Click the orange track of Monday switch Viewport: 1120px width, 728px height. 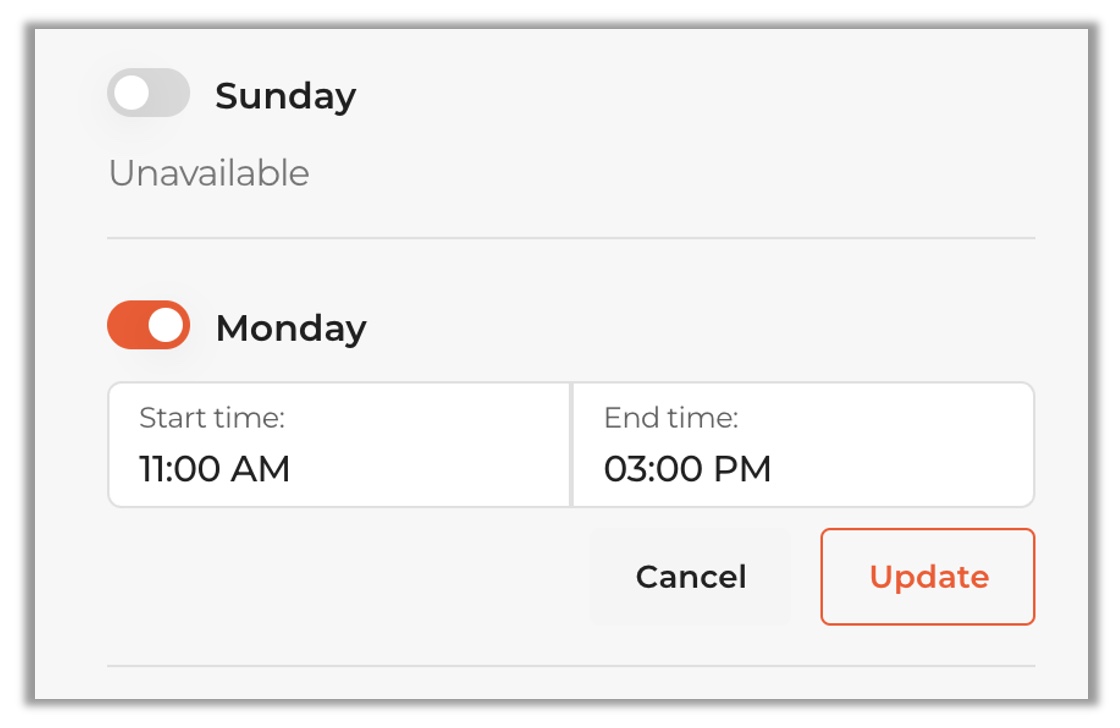point(126,325)
